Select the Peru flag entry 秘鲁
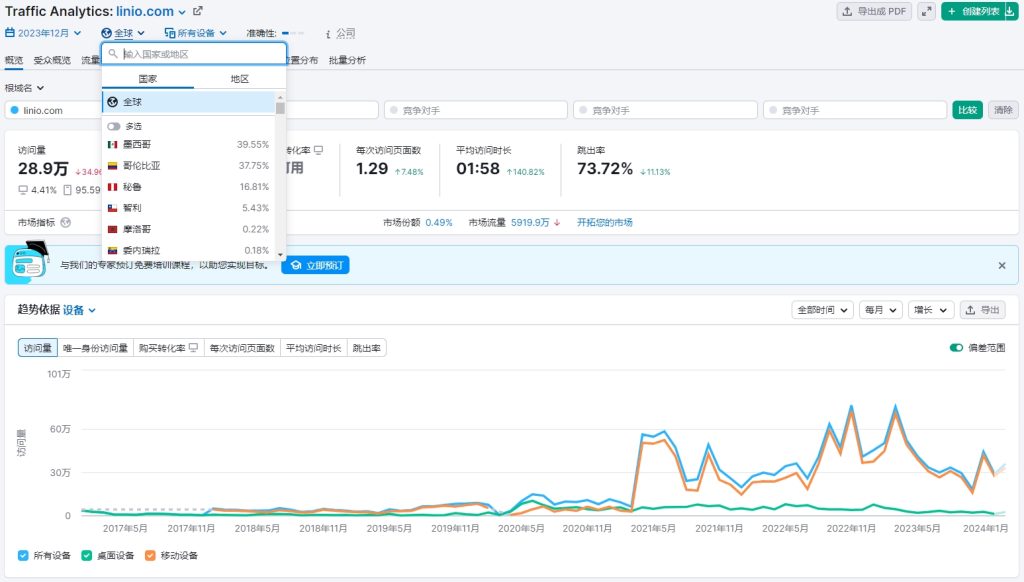1024x582 pixels. pyautogui.click(x=188, y=187)
